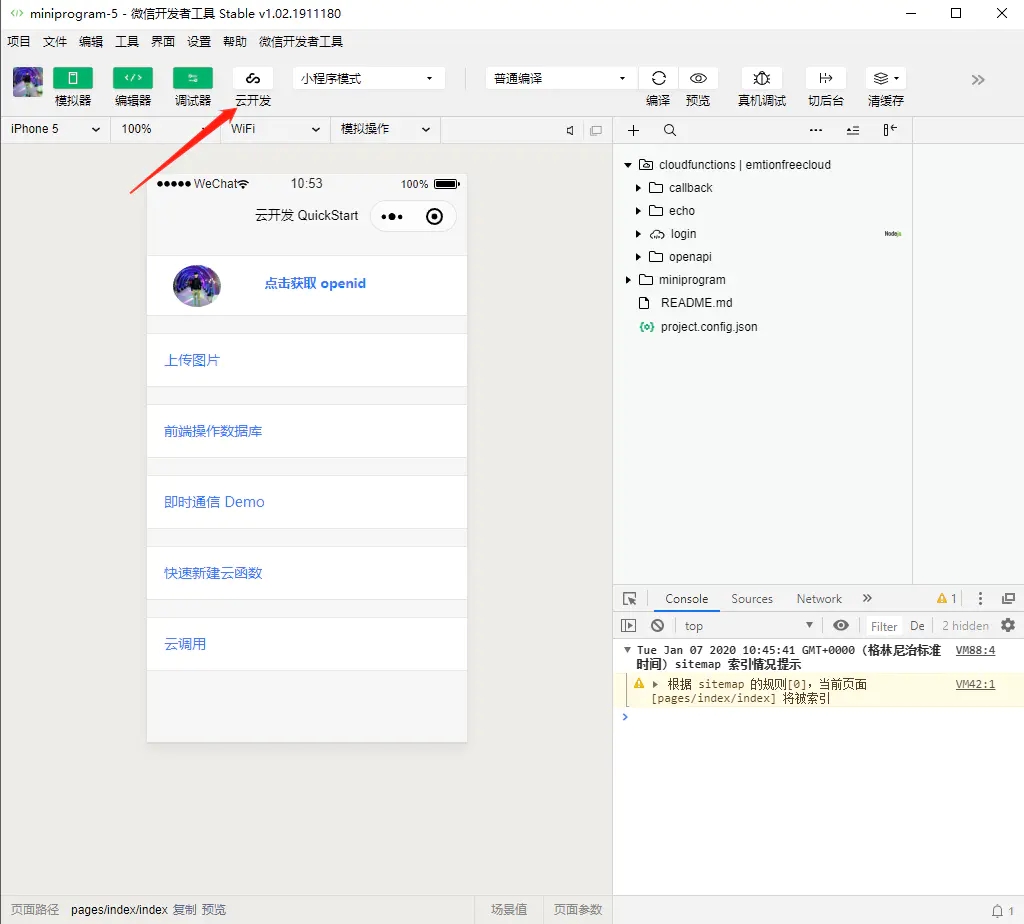Toggle console live expression eye
This screenshot has width=1024, height=924.
(840, 626)
